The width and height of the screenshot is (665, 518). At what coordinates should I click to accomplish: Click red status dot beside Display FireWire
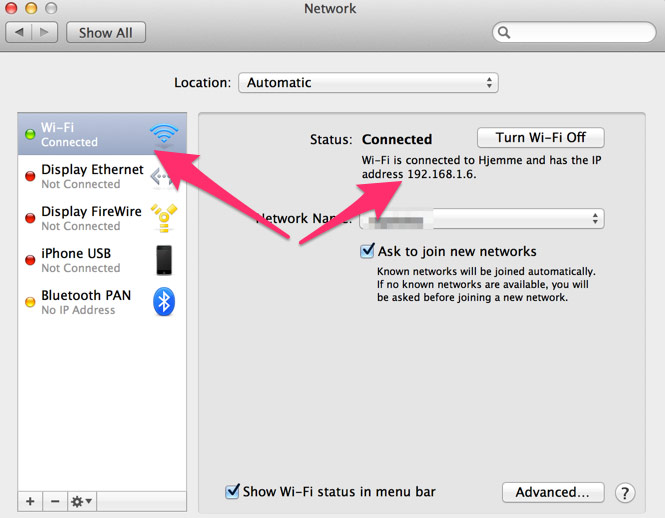[30, 218]
